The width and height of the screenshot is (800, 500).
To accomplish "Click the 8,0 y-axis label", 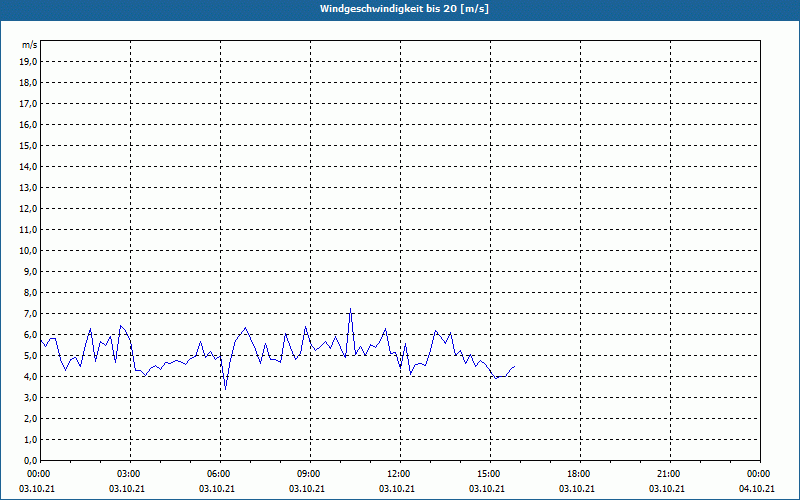I will pos(30,292).
